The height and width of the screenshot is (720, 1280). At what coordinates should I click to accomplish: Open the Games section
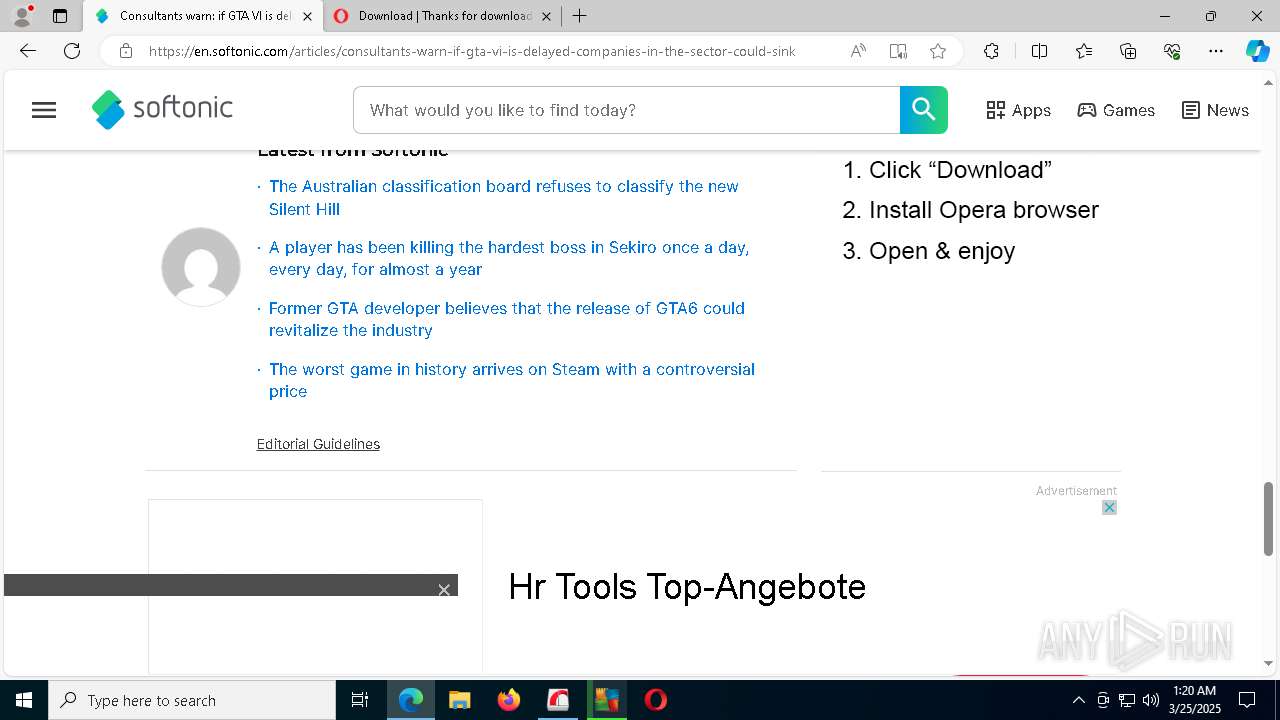(1116, 110)
